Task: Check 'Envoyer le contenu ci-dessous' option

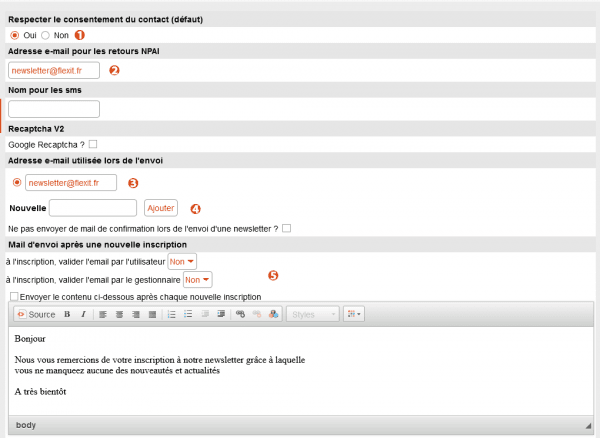Action: click(x=13, y=297)
